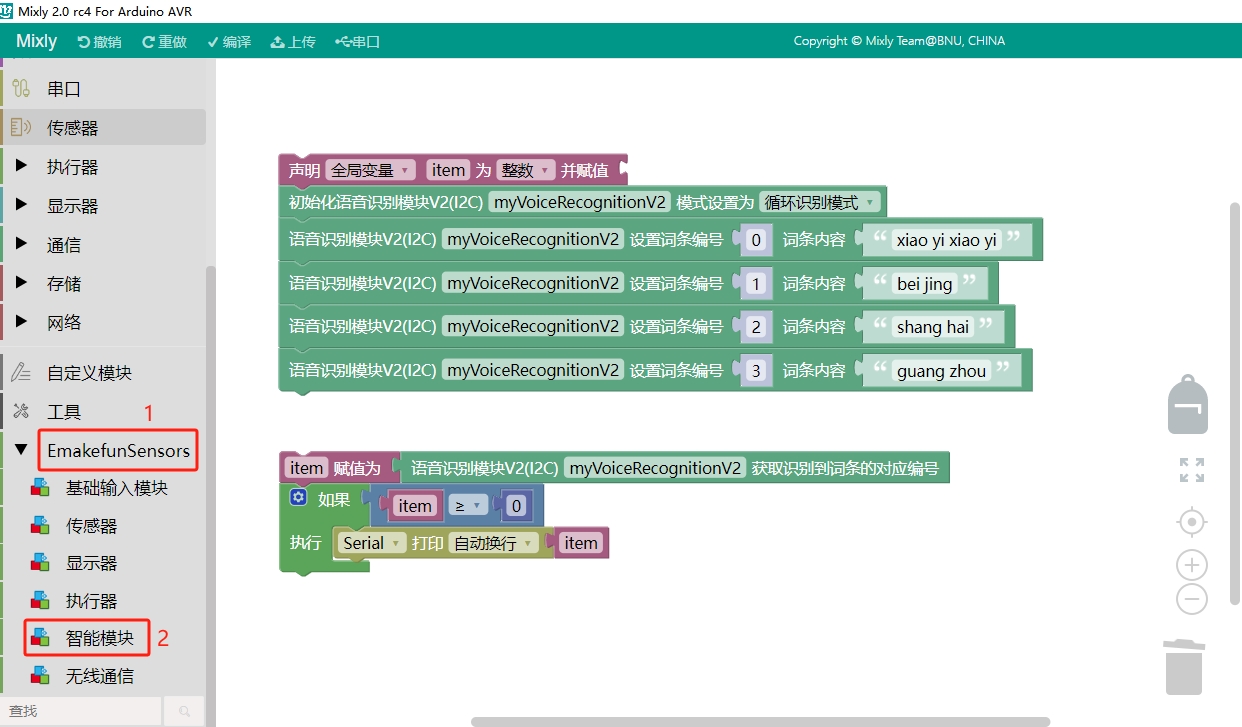Expand the 存储 category

tap(103, 284)
